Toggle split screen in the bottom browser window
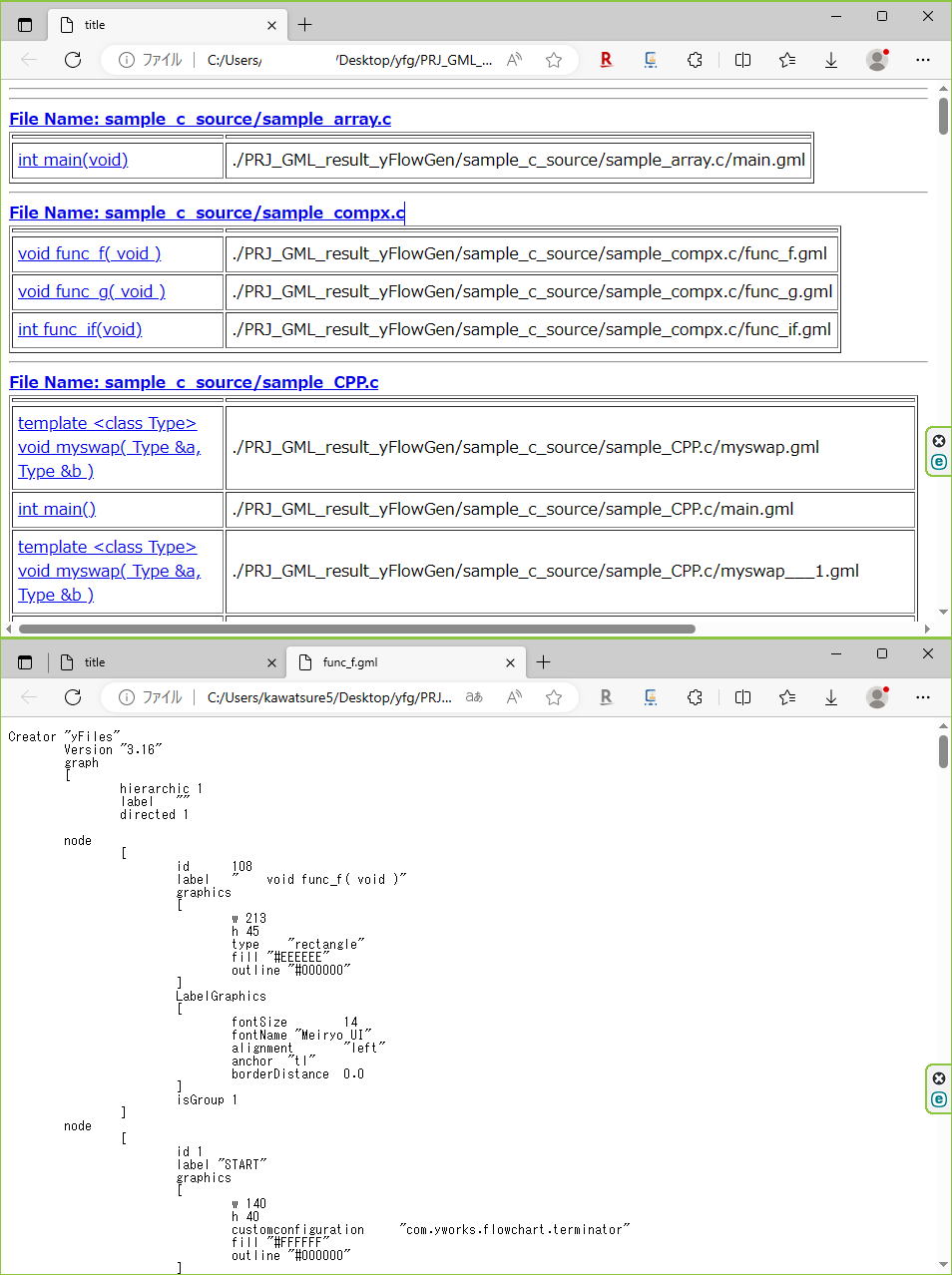 [x=742, y=697]
